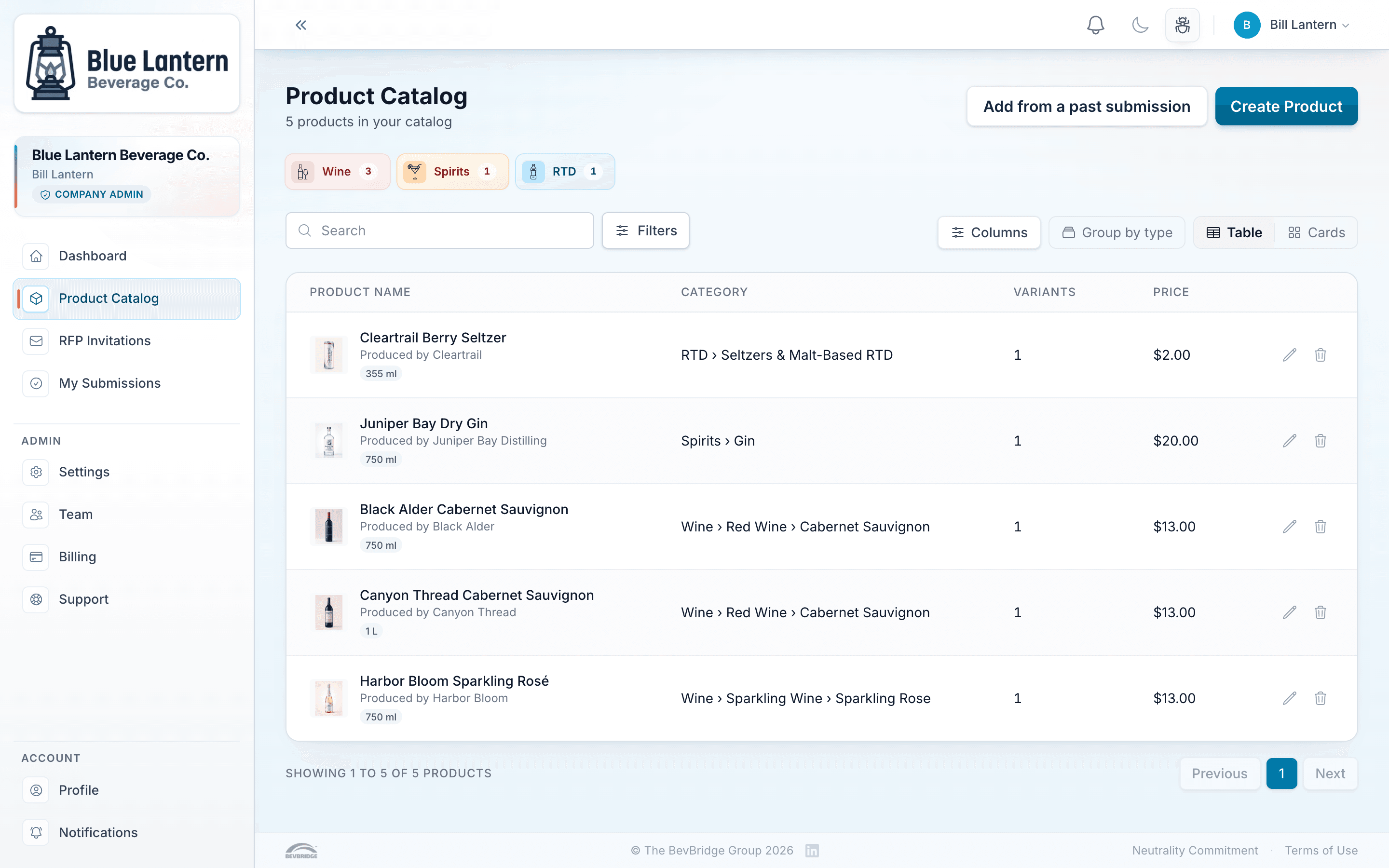
Task: Click Add from a past submission
Action: click(x=1087, y=106)
